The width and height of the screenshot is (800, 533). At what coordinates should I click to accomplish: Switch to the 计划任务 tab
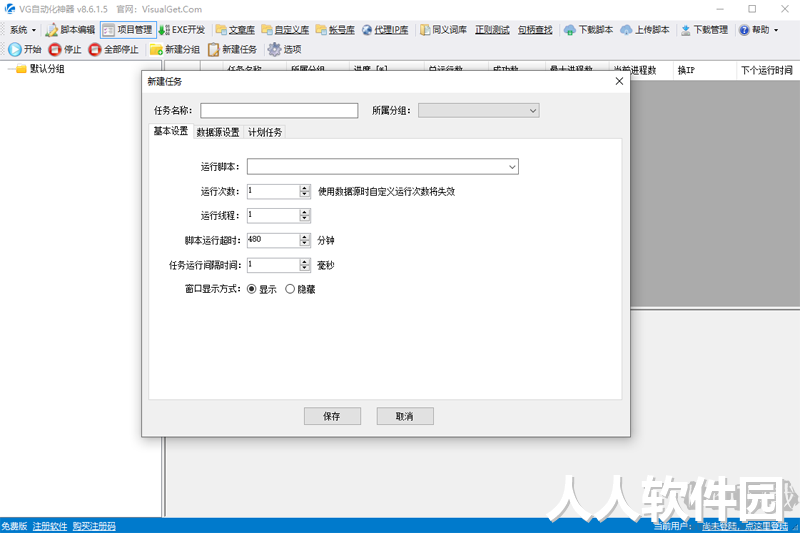click(265, 132)
